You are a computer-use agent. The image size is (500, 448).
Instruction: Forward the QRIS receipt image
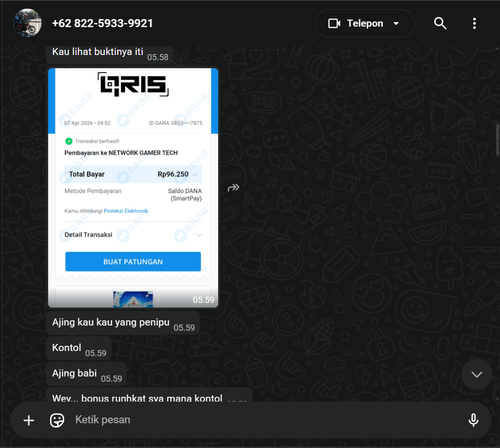click(x=233, y=188)
